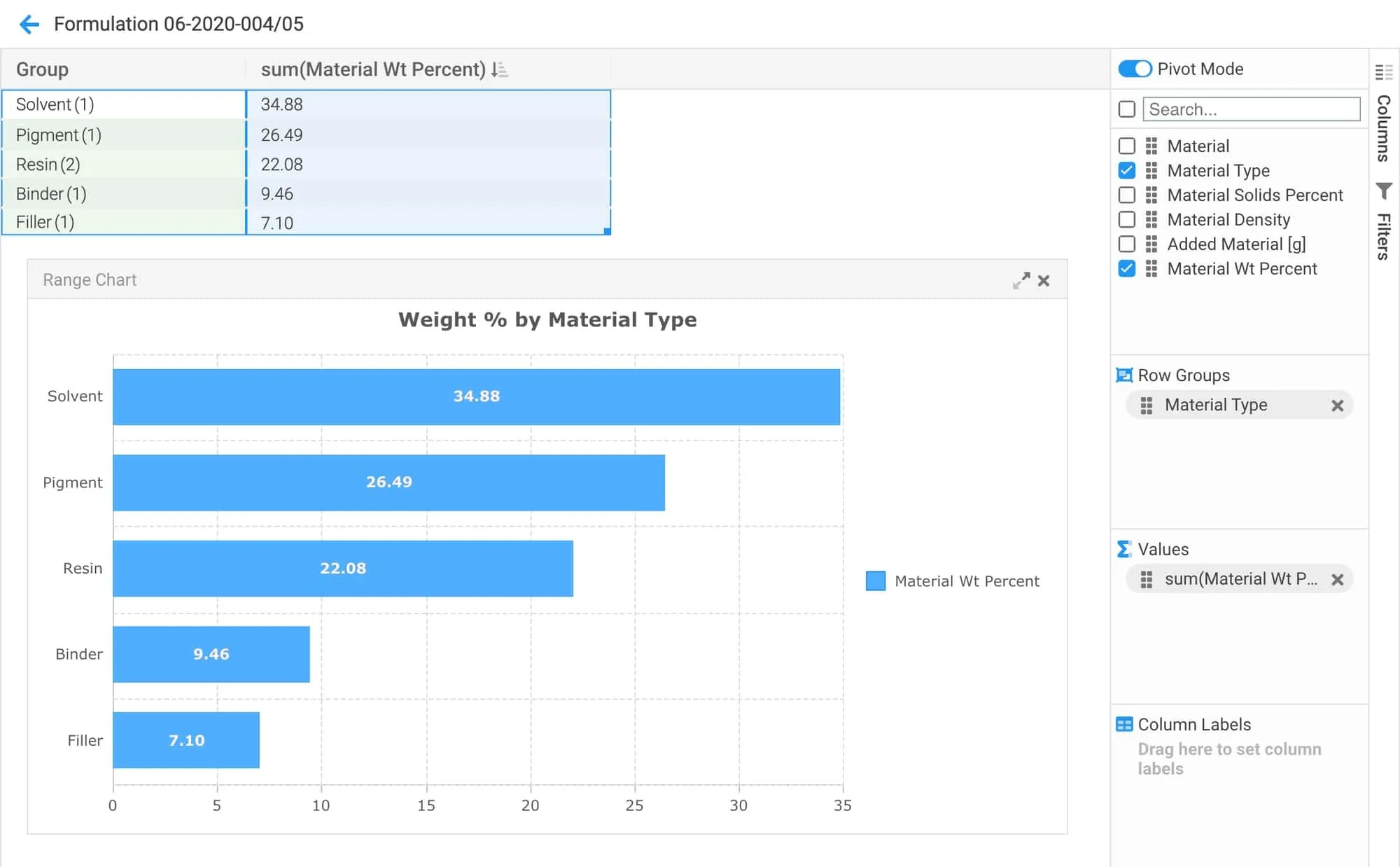
Task: Click the back navigation arrow
Action: point(29,25)
